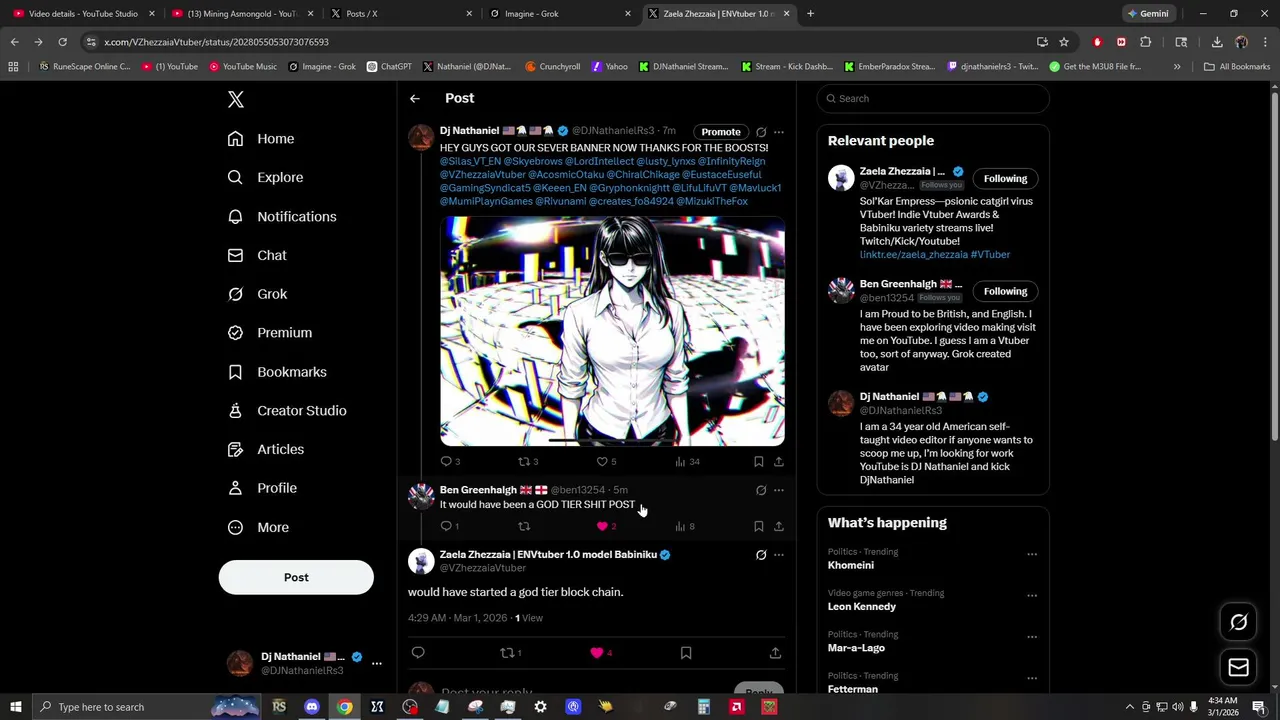
Task: Open Grok icon on Ben Greenhalgh's reply
Action: pyautogui.click(x=761, y=490)
